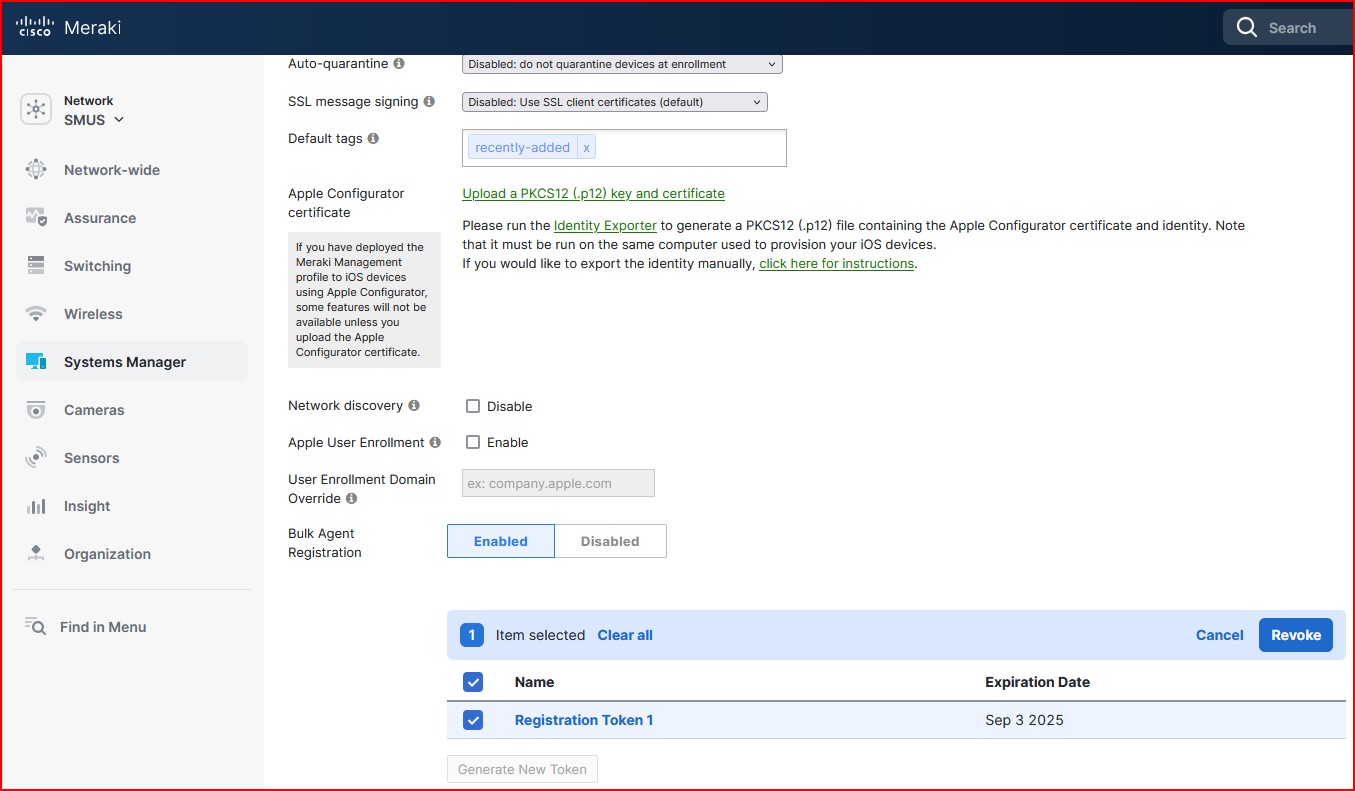Click info icon next to Apple User Enrollment

(x=435, y=443)
